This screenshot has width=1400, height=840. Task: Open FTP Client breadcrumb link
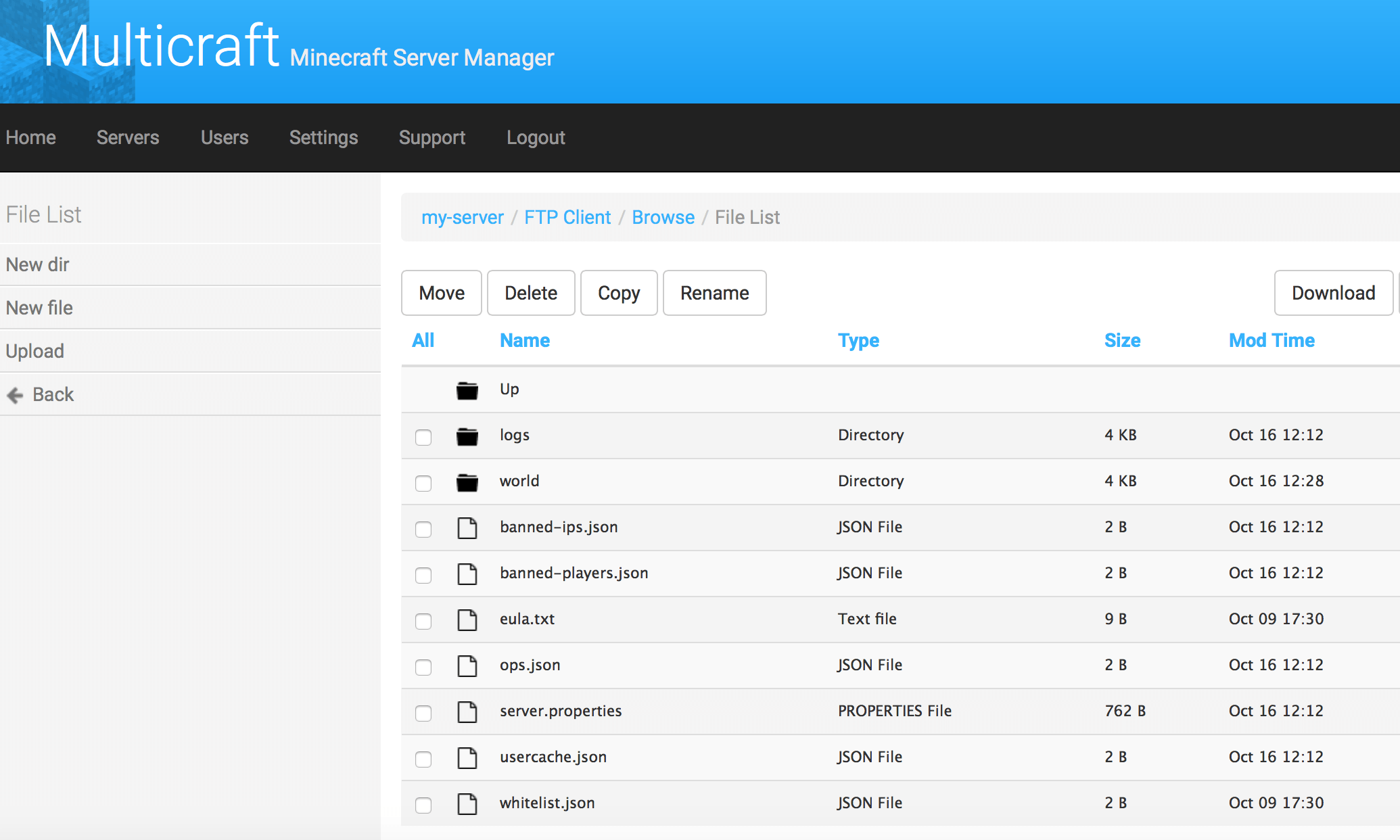pos(567,217)
